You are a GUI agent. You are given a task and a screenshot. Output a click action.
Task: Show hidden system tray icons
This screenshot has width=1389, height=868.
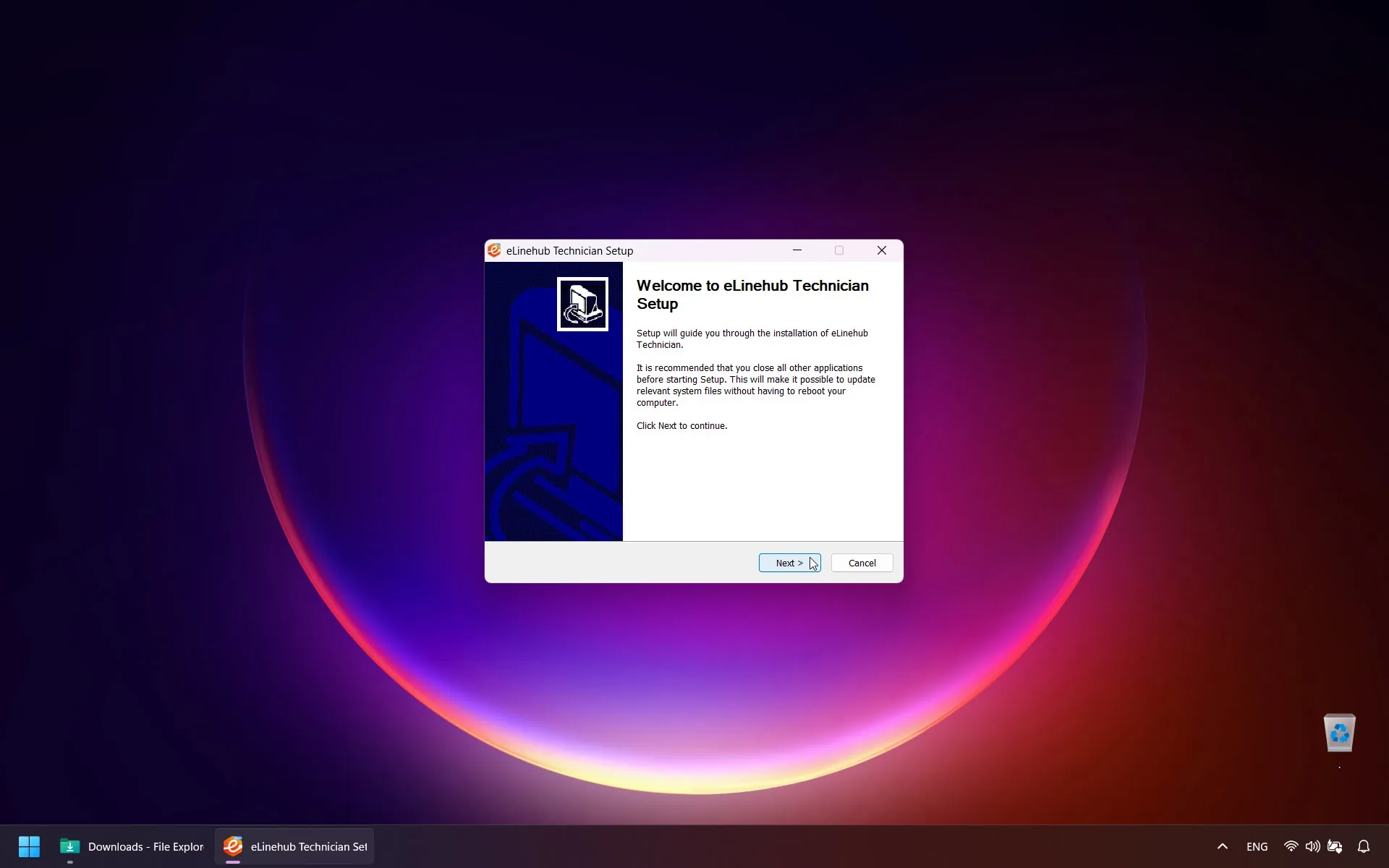coord(1223,846)
